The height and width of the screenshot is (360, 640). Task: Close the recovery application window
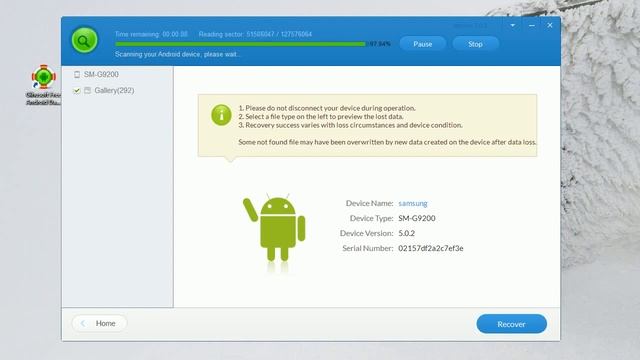point(550,25)
